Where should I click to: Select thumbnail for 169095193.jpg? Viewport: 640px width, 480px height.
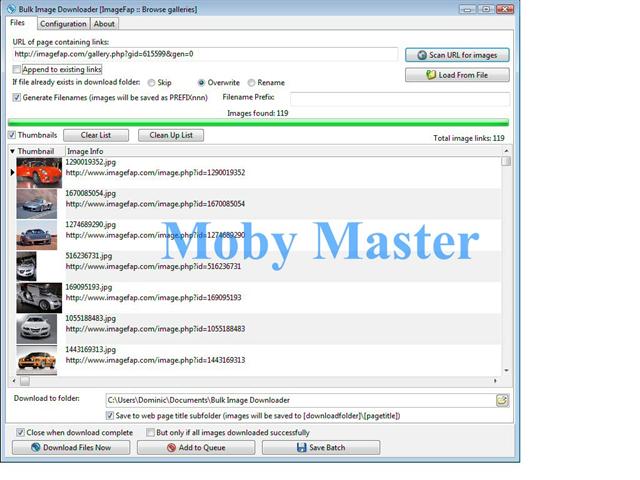(39, 298)
